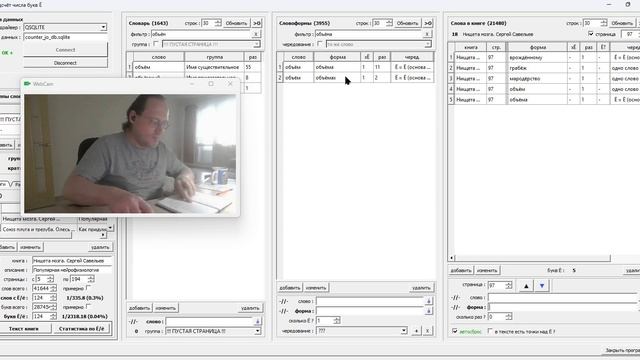Toggle the группа filter checkbox in Словарь
This screenshot has height=360, width=640.
pyautogui.click(x=156, y=44)
